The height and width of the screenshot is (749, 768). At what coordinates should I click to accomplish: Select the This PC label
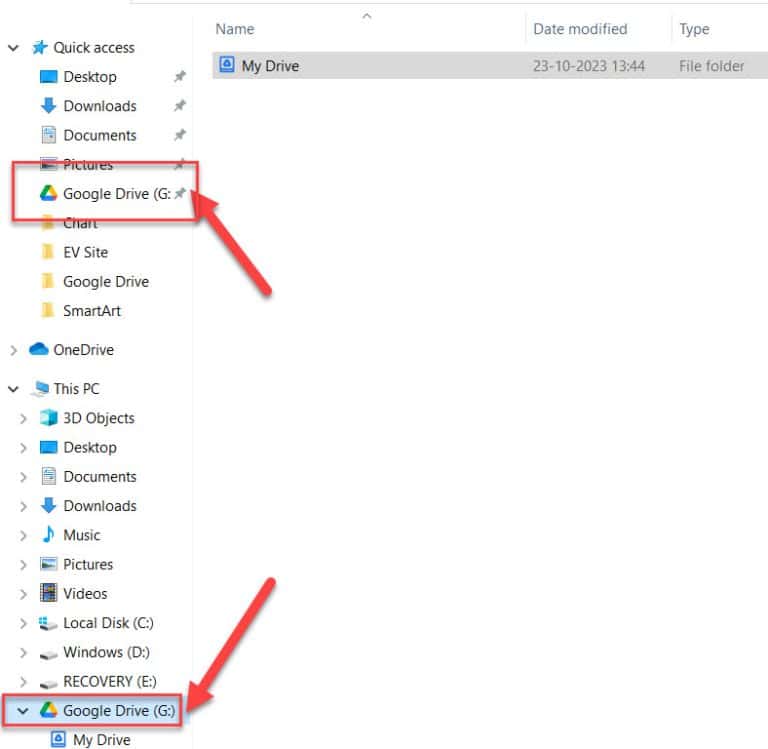click(77, 388)
